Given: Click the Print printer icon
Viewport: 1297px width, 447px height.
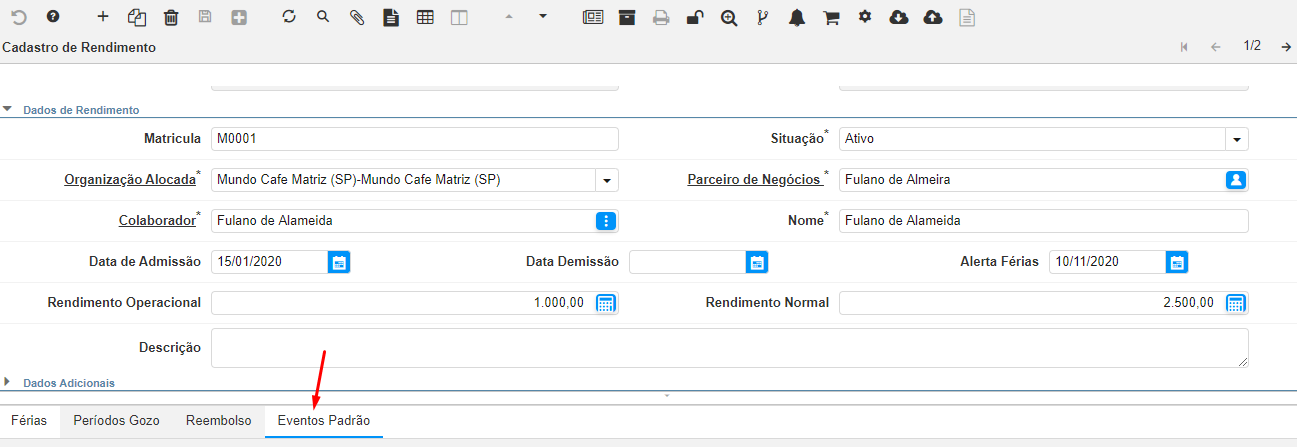Looking at the screenshot, I should [661, 17].
